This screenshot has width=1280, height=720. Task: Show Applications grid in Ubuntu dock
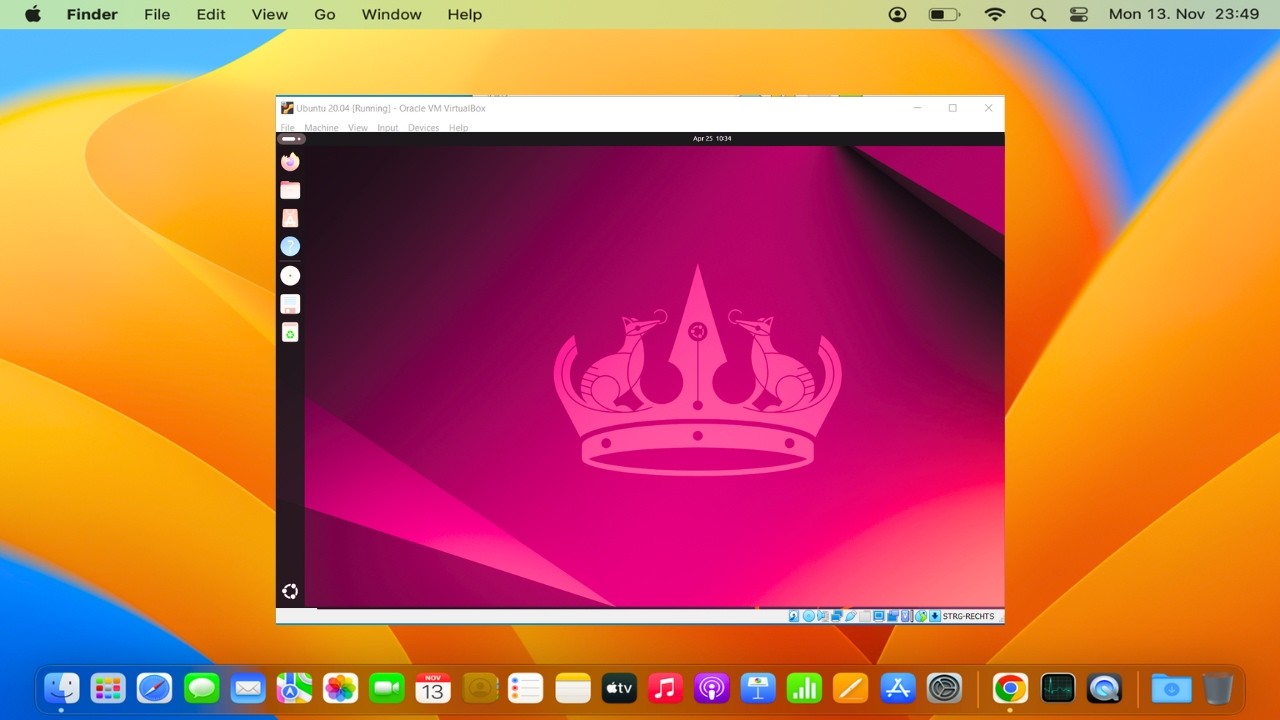290,591
